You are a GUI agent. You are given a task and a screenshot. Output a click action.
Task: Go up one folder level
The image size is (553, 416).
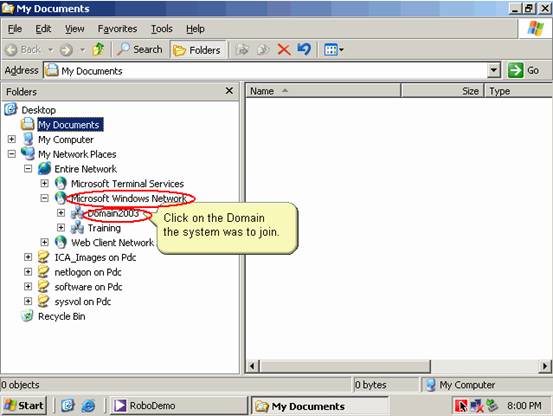tap(98, 50)
